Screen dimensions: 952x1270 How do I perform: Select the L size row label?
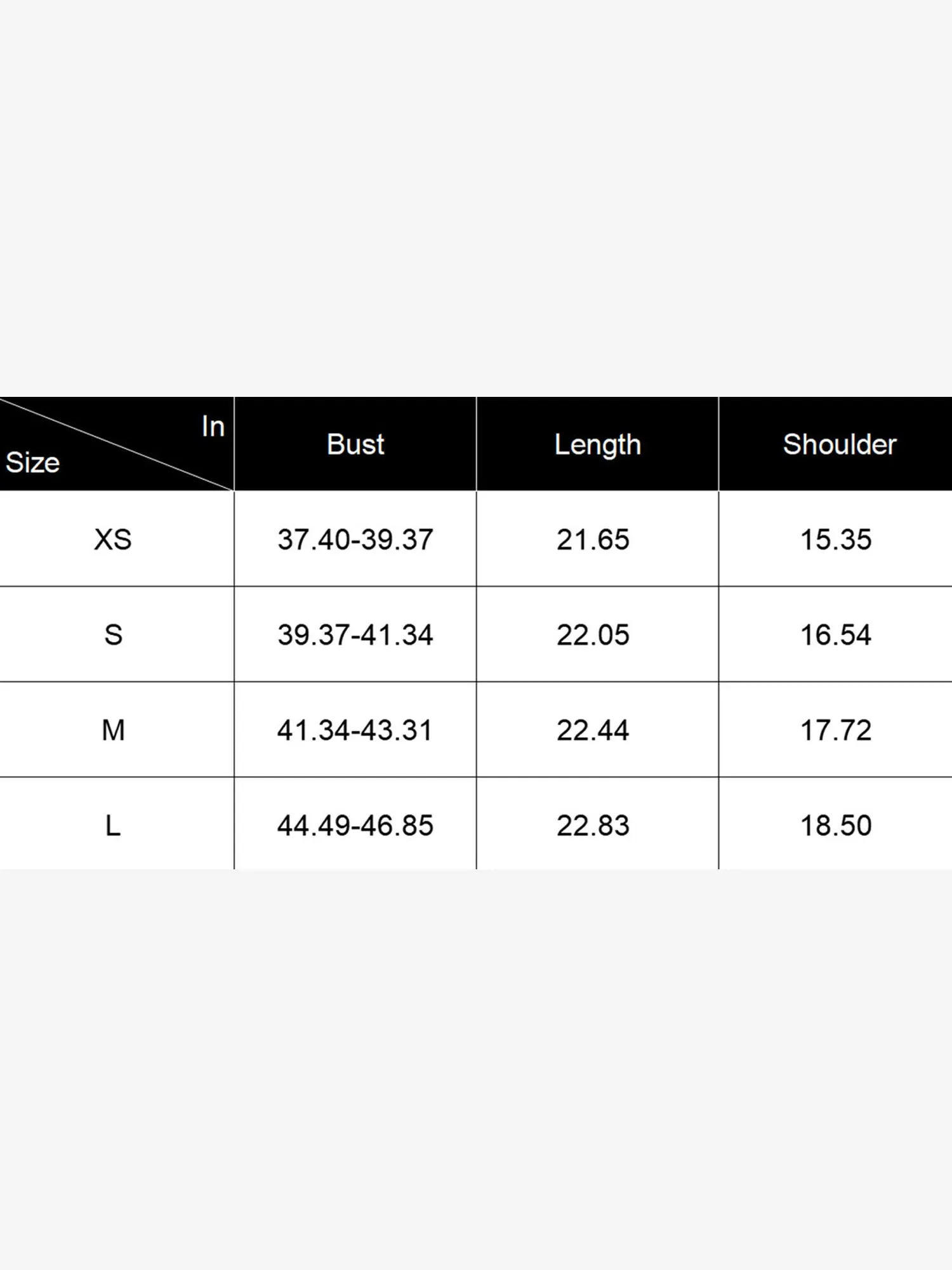113,825
